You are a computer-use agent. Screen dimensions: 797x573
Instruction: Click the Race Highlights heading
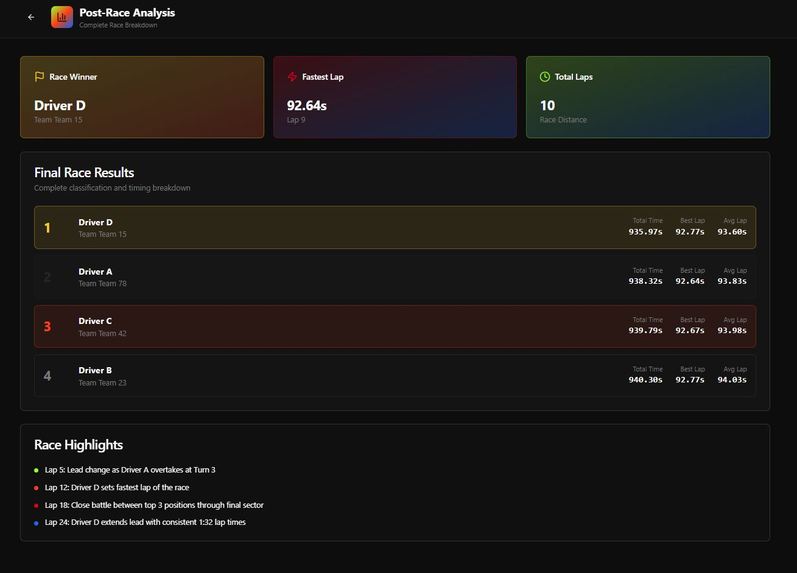78,445
